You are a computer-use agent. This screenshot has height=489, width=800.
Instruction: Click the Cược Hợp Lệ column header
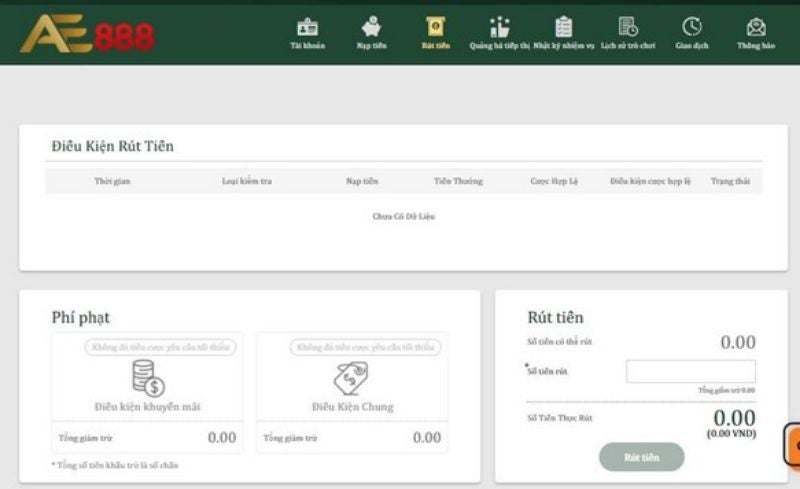(x=551, y=181)
